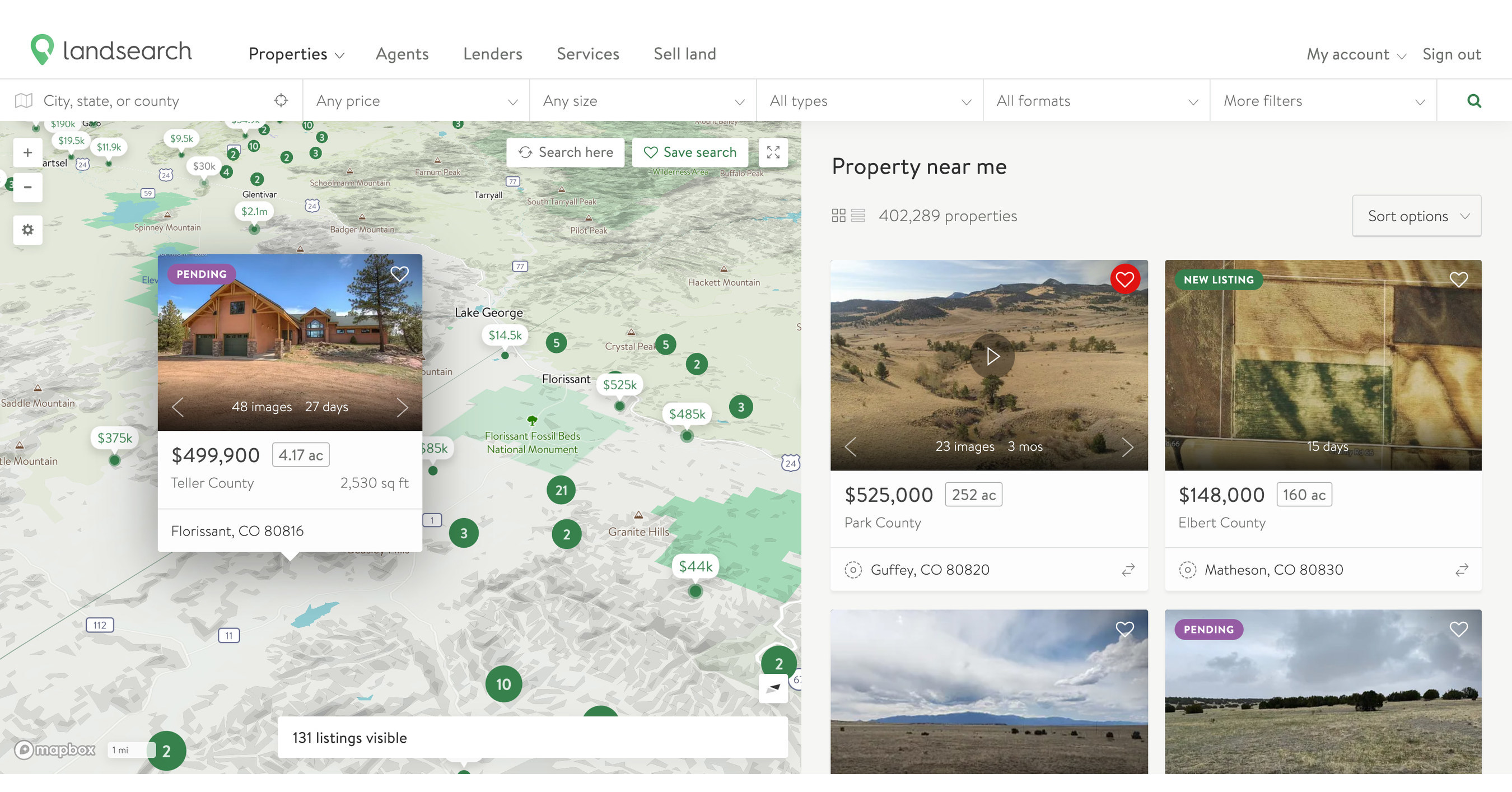This screenshot has height=792, width=1512.
Task: Favorite the Matheson, CO new listing
Action: [x=1460, y=279]
